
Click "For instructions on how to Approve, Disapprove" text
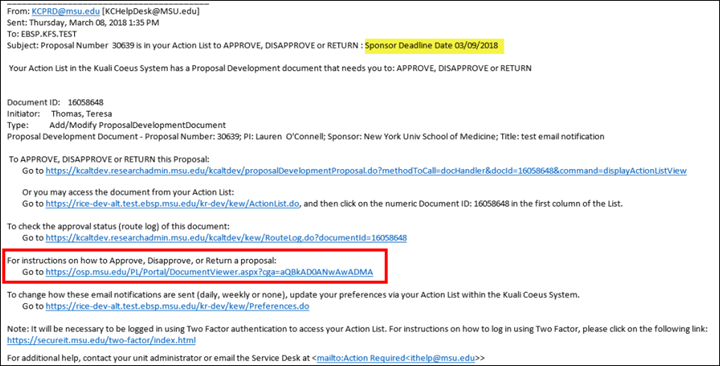tap(142, 261)
